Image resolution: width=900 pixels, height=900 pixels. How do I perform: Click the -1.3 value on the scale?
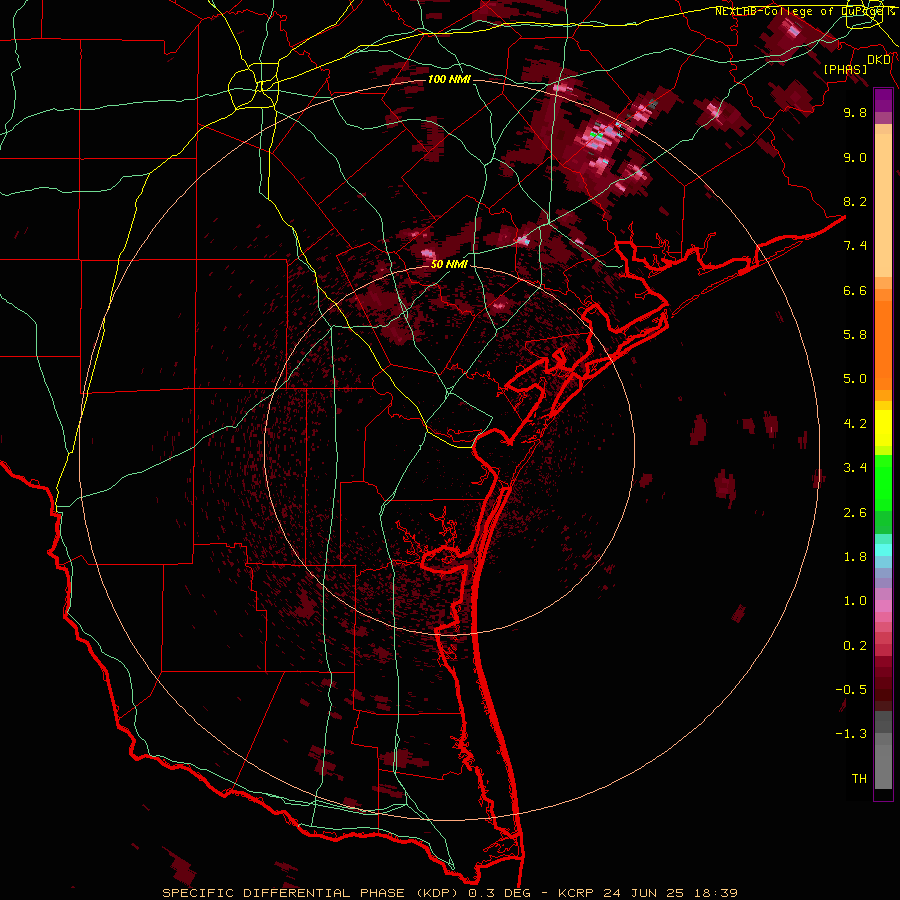tap(851, 734)
